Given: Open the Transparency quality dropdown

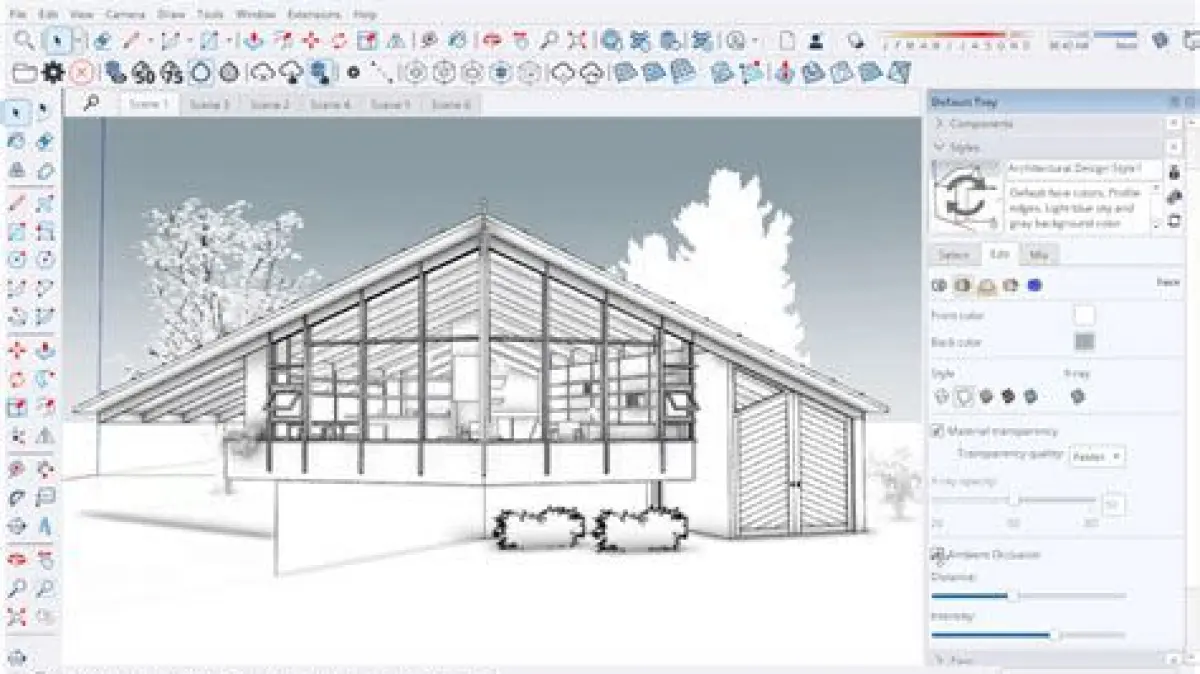Looking at the screenshot, I should click(1097, 456).
